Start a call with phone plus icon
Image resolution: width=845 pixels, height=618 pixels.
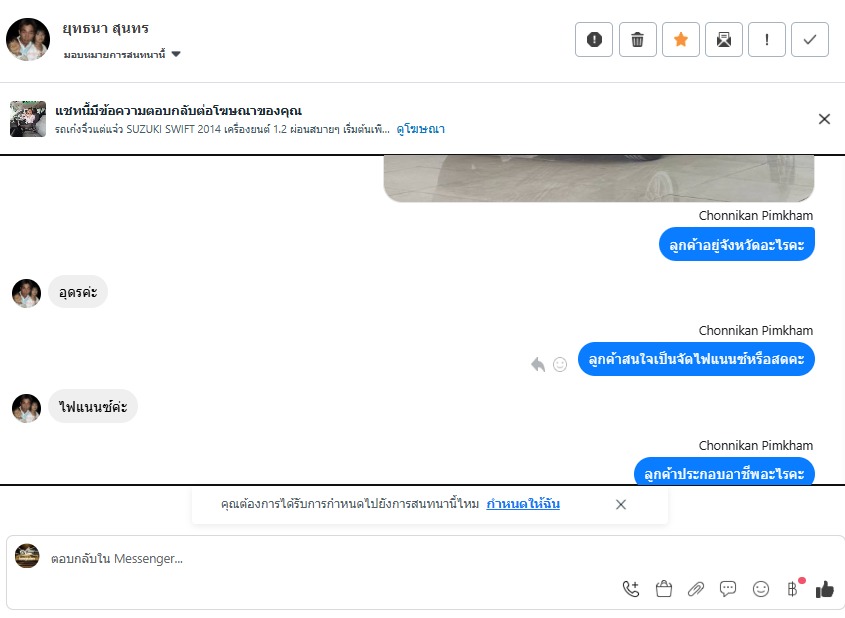tap(631, 589)
